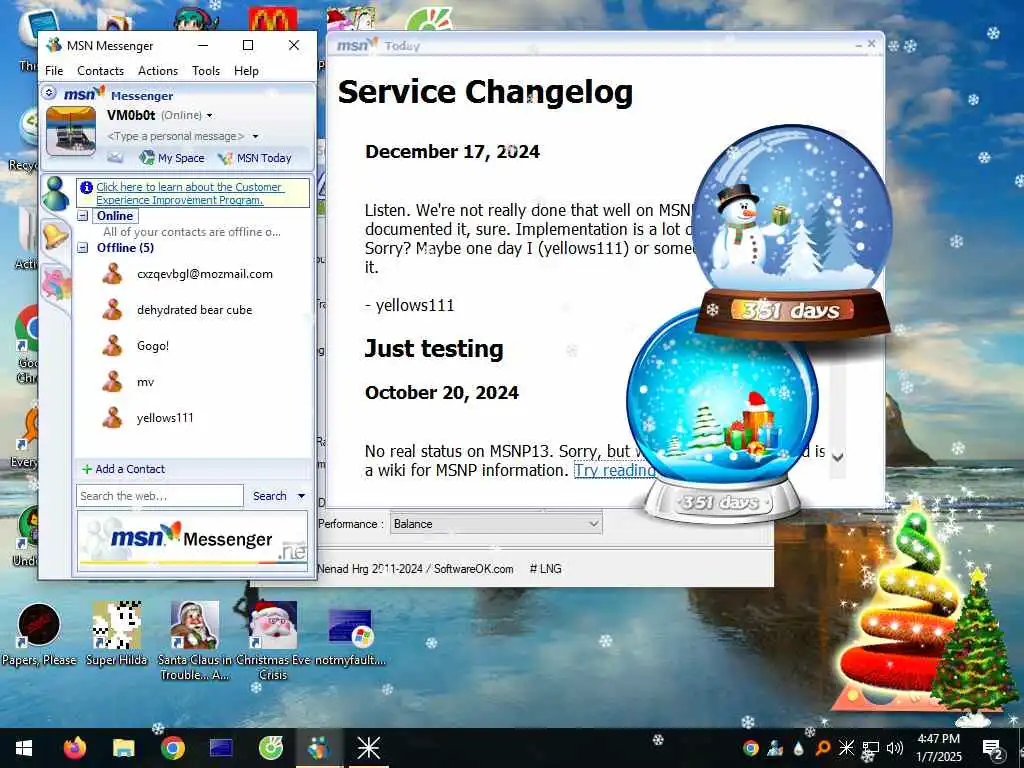The image size is (1024, 768).
Task: Collapse the Offline (5) group
Action: point(83,248)
